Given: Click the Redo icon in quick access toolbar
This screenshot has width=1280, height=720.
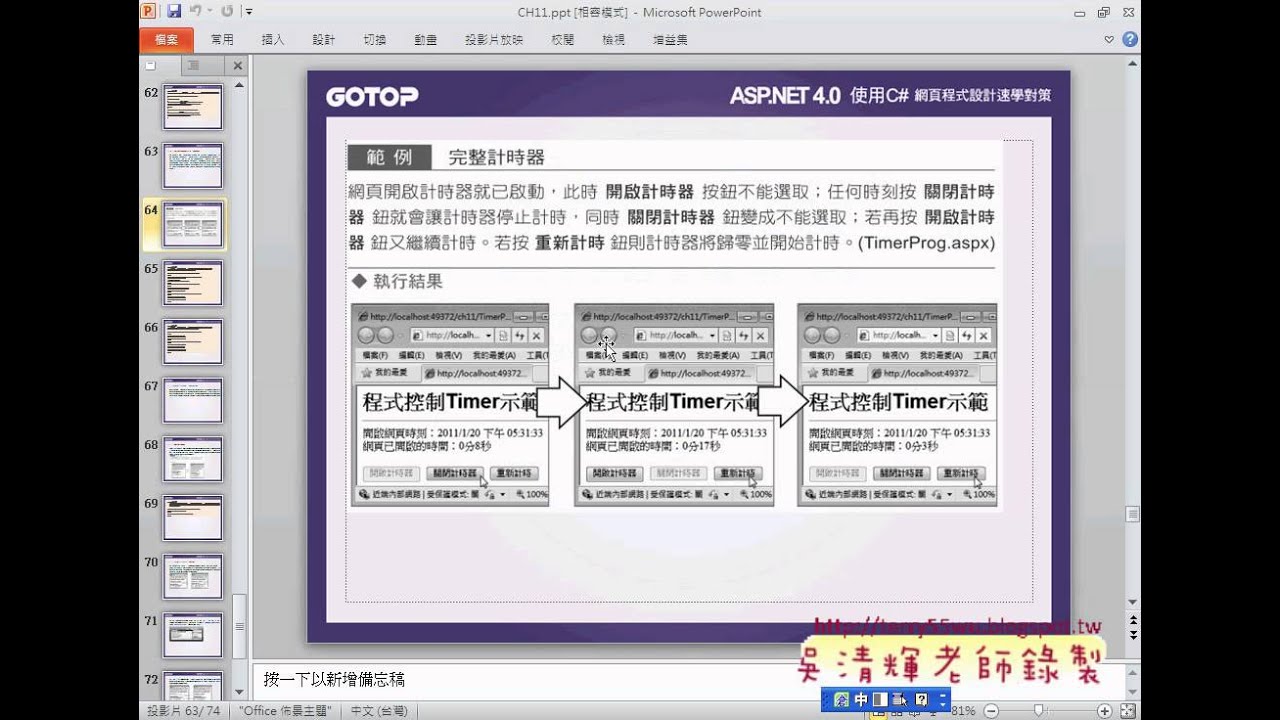Looking at the screenshot, I should point(227,12).
